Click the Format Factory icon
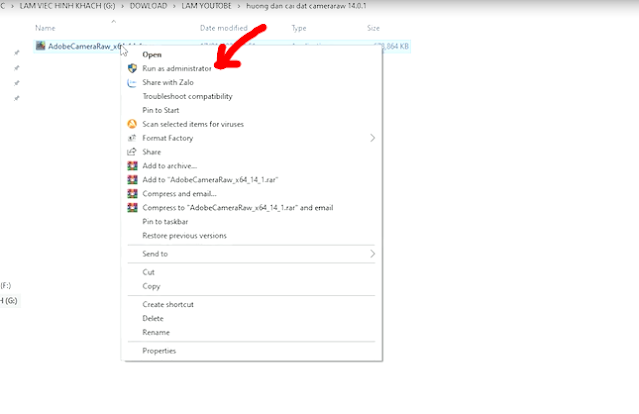The width and height of the screenshot is (639, 414). pyautogui.click(x=132, y=138)
